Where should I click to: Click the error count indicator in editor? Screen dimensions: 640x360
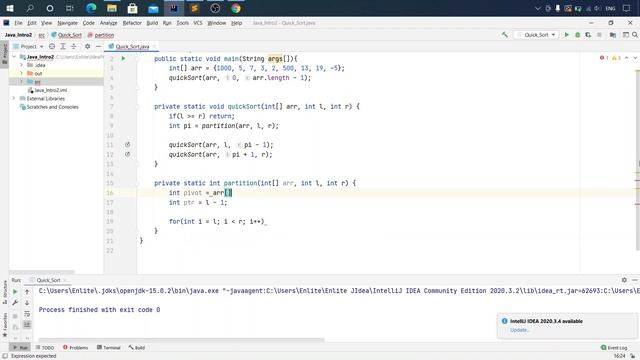click(604, 58)
